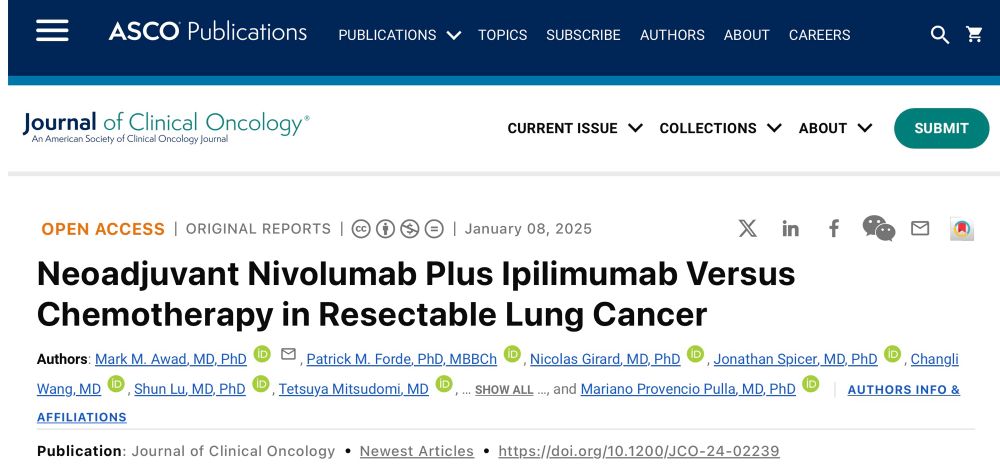This screenshot has width=1000, height=470.
Task: Show all authors in the list
Action: tap(504, 390)
